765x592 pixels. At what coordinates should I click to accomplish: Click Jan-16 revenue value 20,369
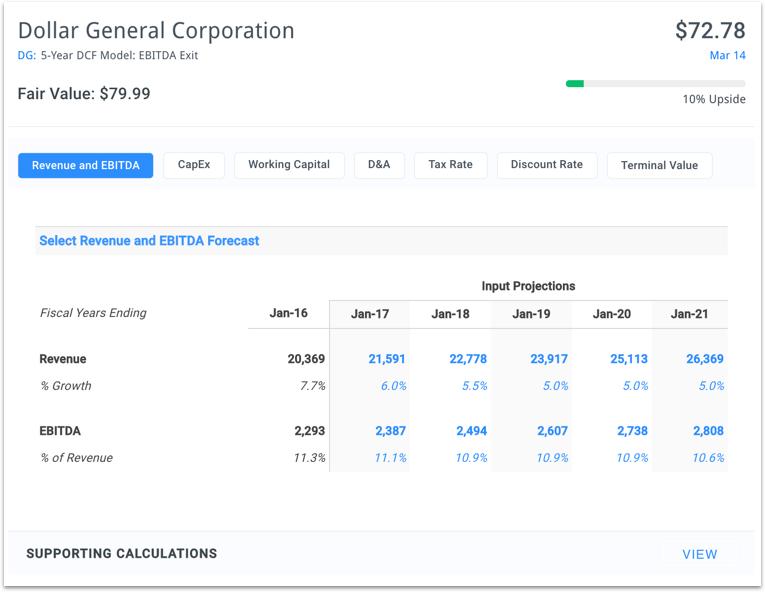(306, 359)
